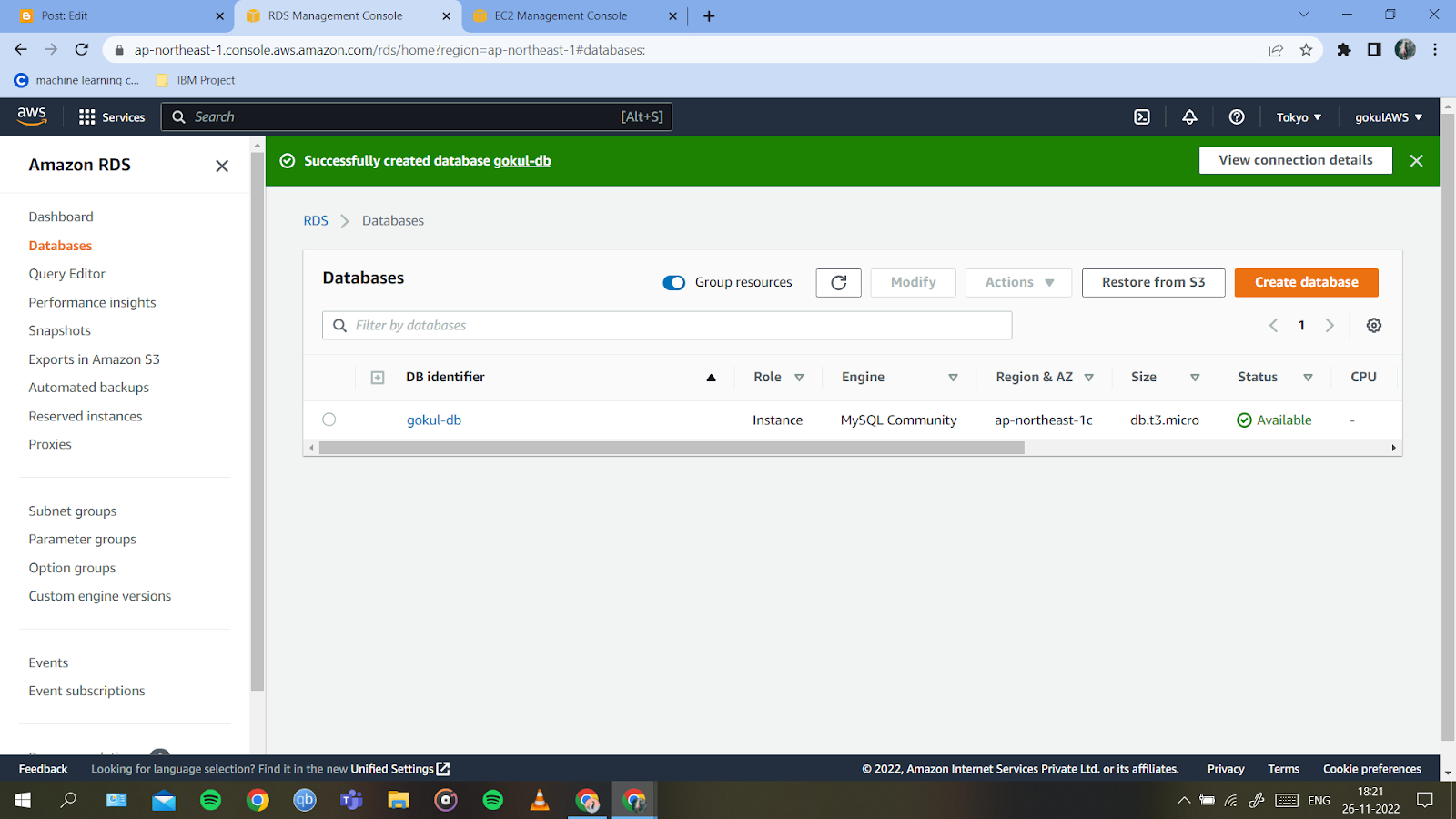Dismiss the green success banner

click(1416, 161)
